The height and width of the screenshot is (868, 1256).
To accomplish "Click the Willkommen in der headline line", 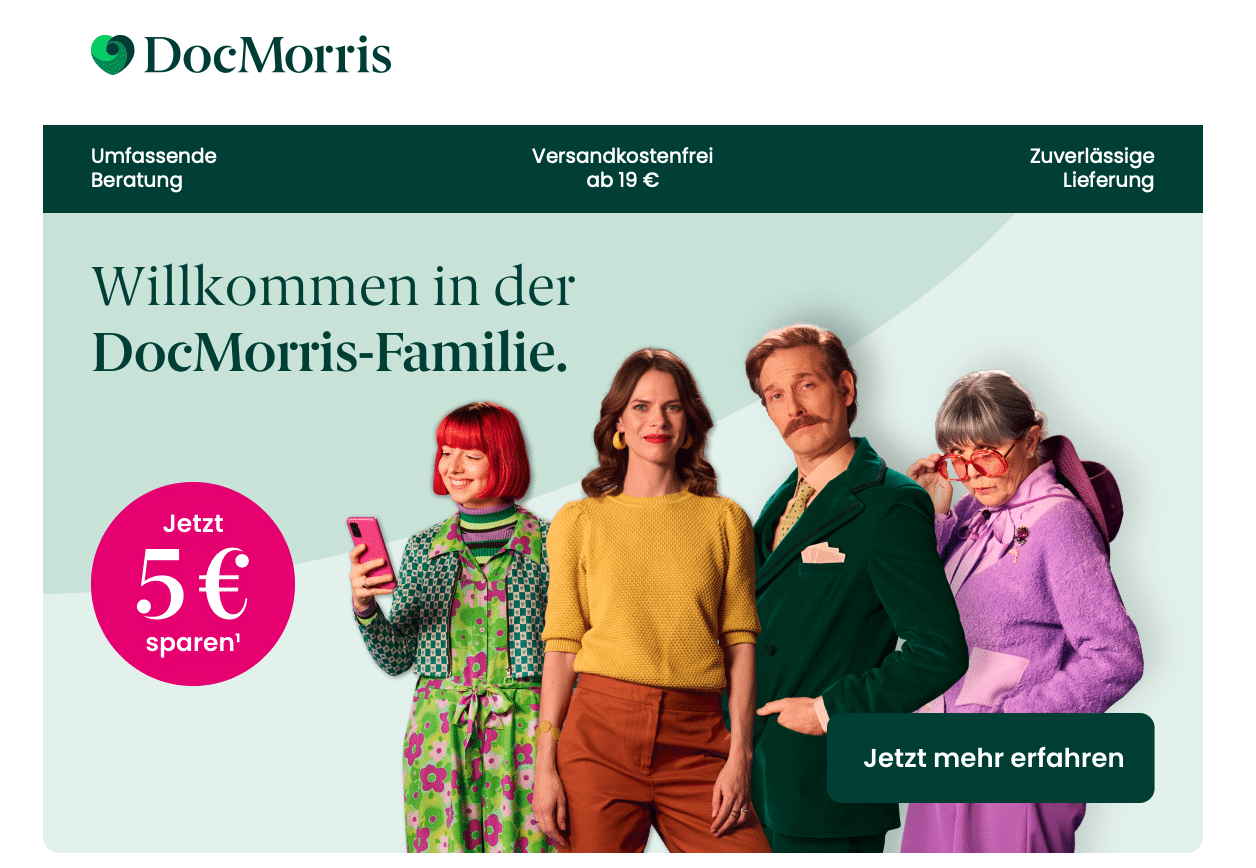I will 333,286.
